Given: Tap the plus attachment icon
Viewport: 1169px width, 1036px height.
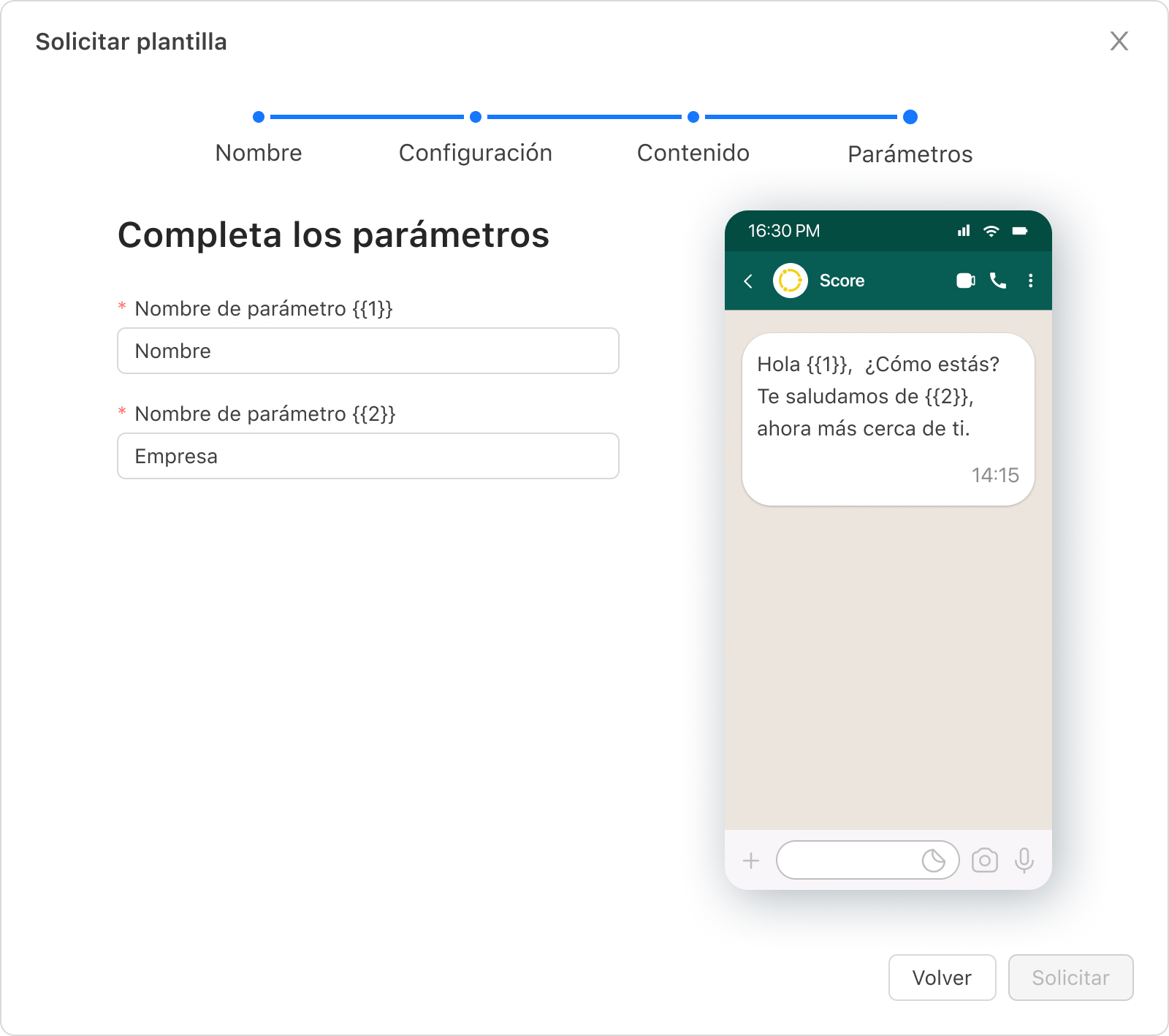Looking at the screenshot, I should (x=751, y=861).
